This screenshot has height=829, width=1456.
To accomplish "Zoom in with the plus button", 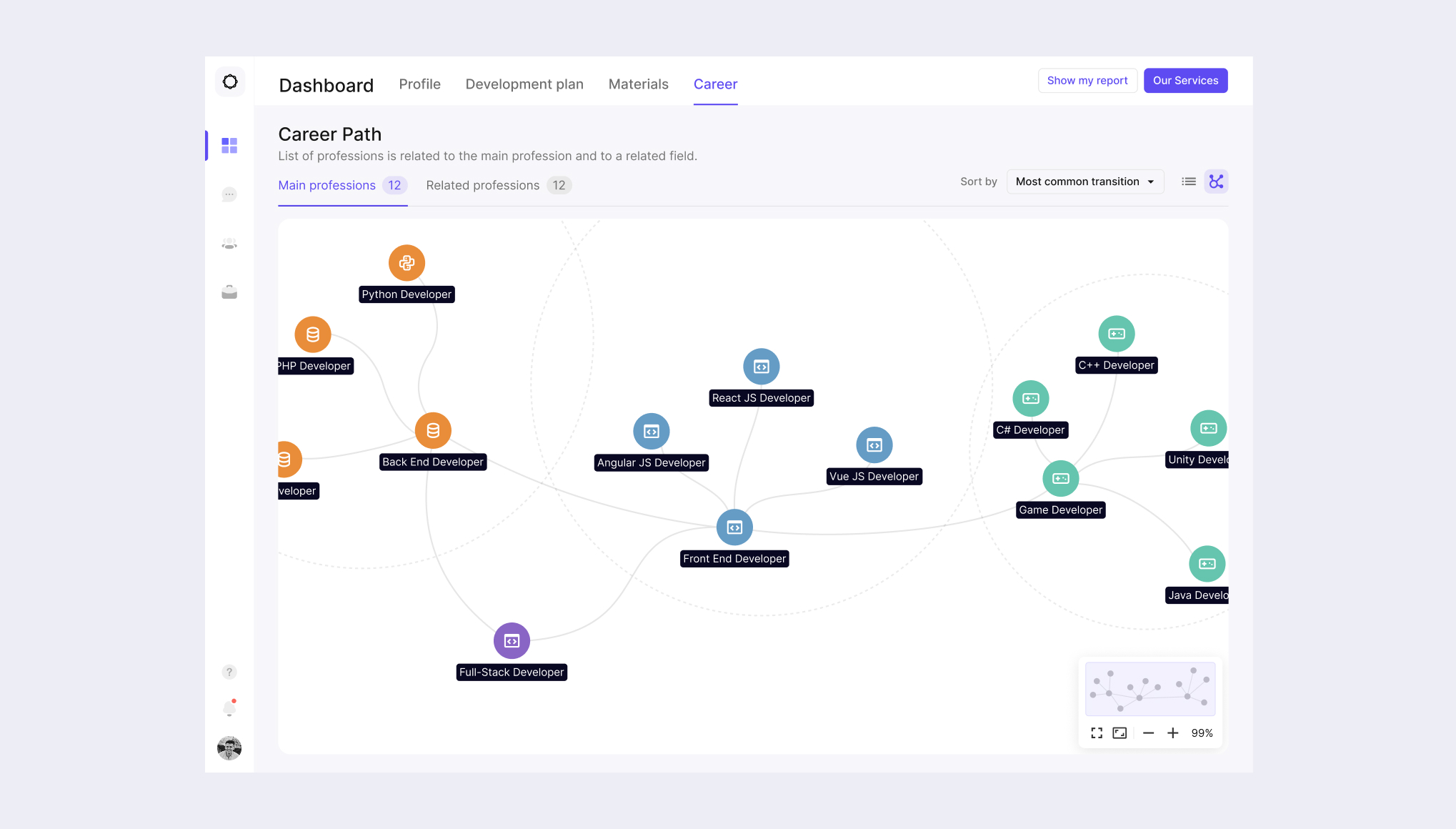I will click(x=1172, y=733).
